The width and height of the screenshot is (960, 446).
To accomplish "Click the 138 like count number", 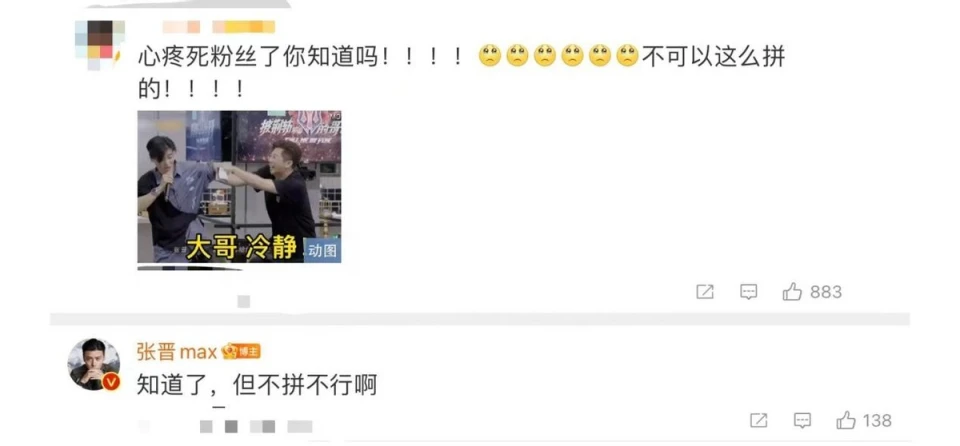I will (x=877, y=420).
